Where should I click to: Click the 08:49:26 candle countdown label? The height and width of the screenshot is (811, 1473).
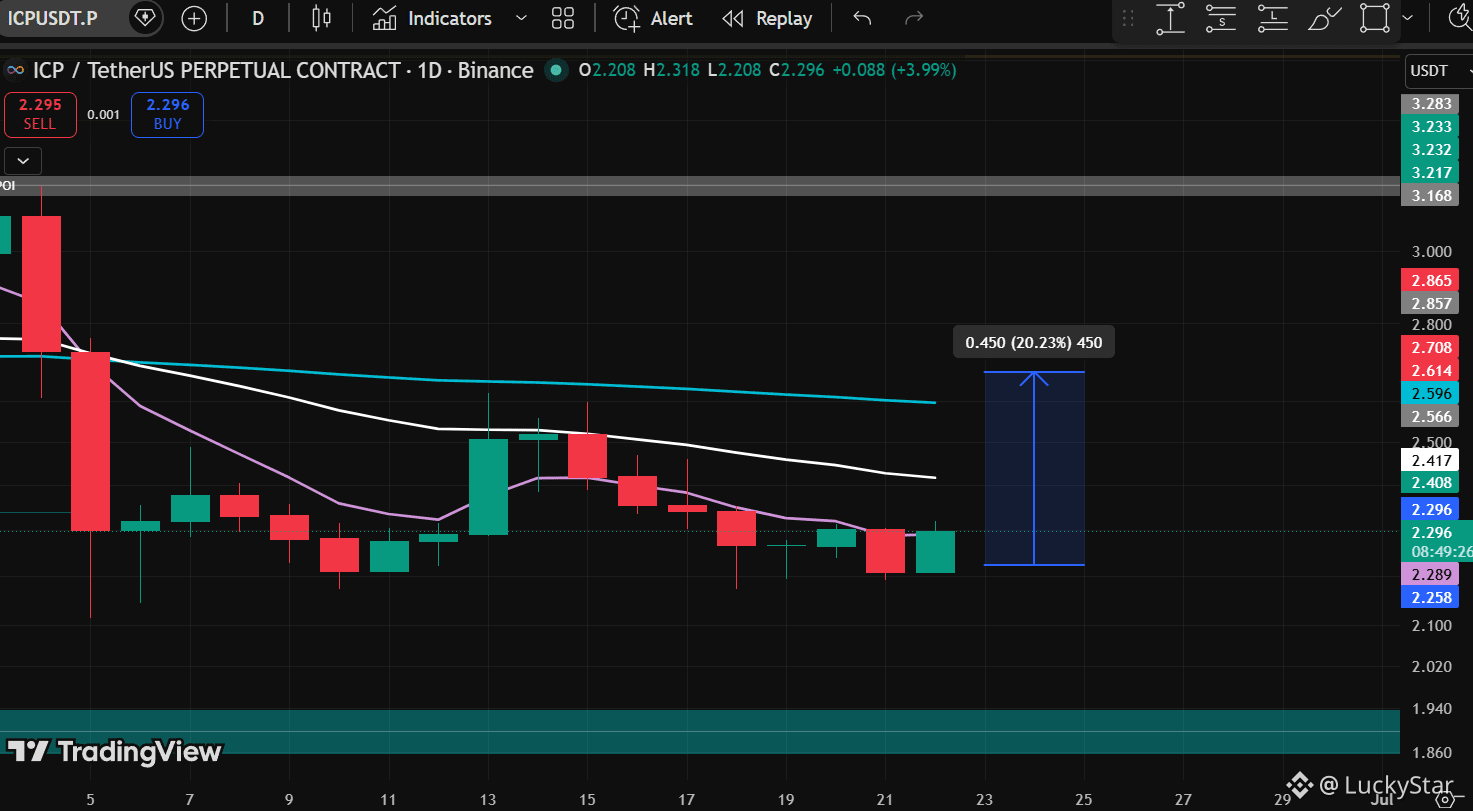tap(1440, 551)
